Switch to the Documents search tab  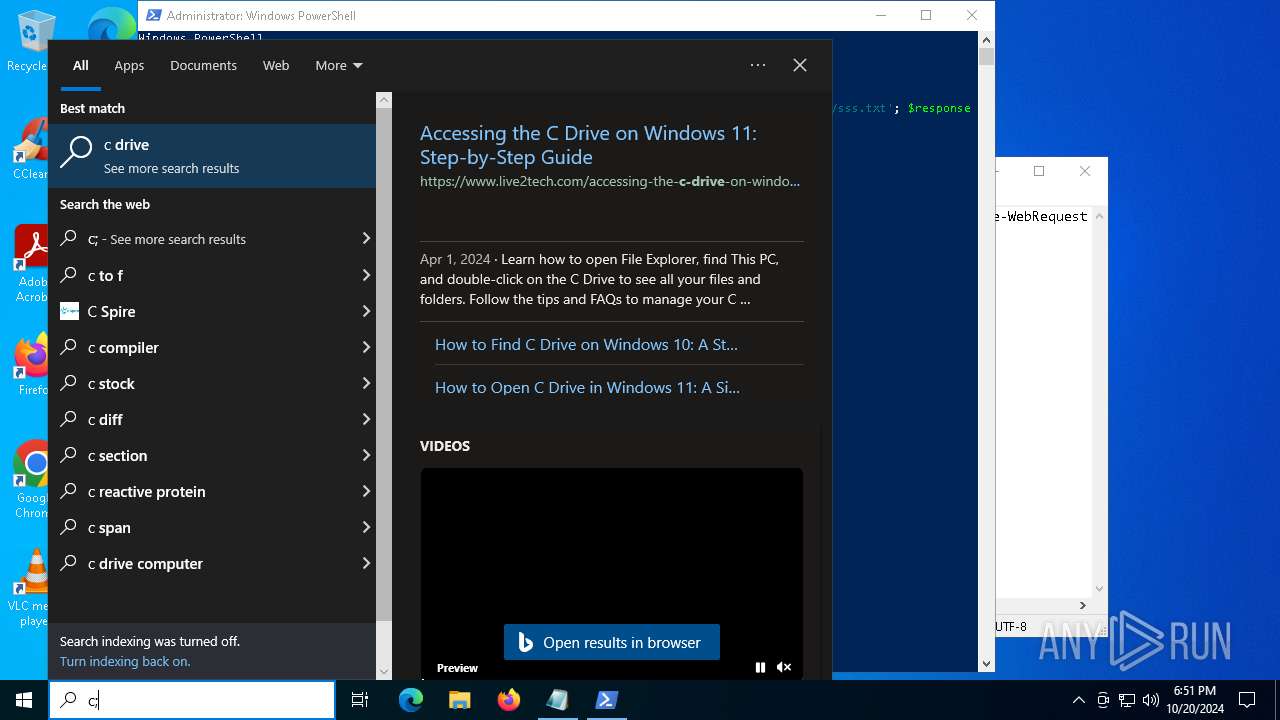[x=203, y=65]
